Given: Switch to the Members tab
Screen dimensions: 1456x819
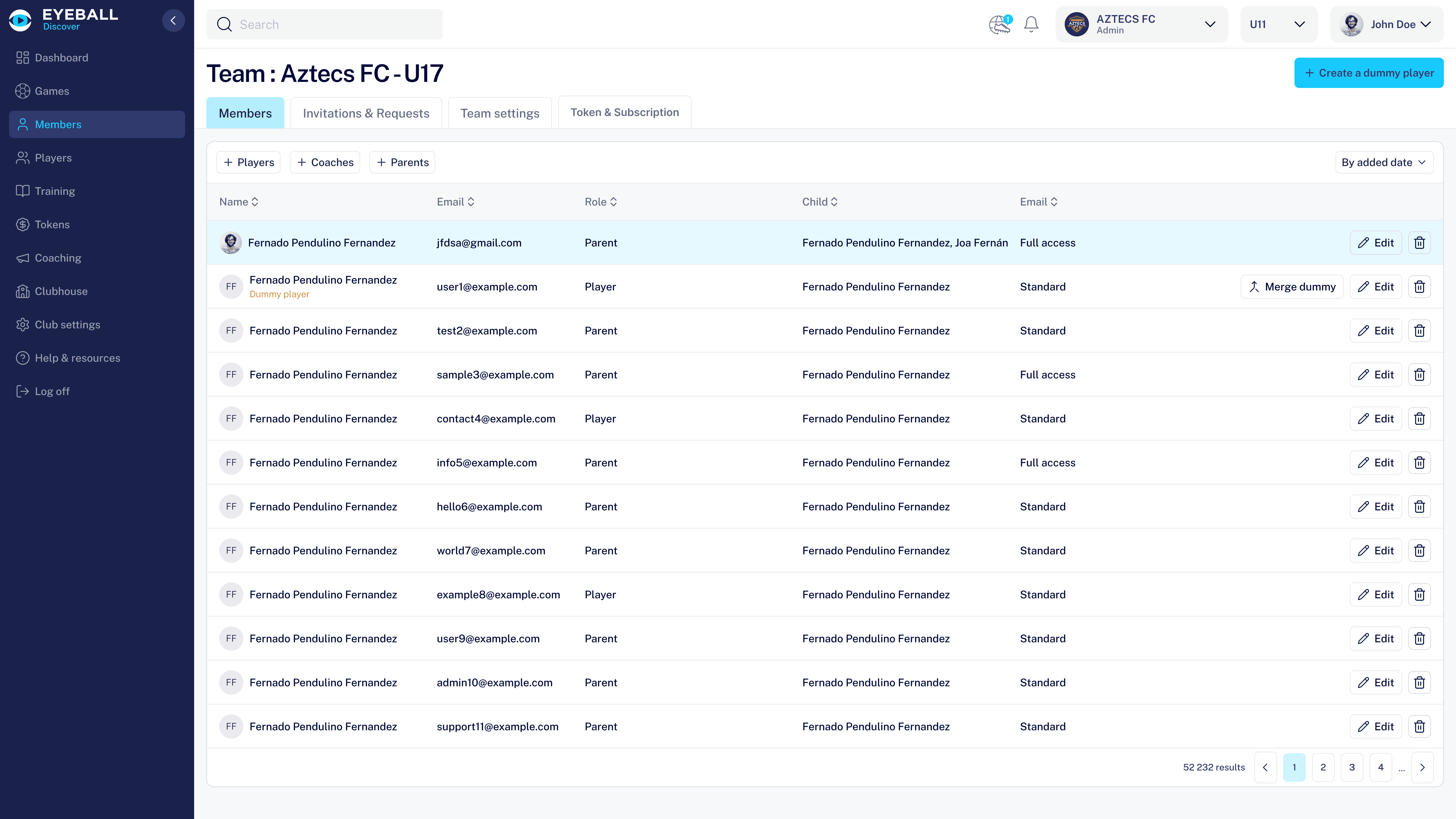Looking at the screenshot, I should 245,113.
